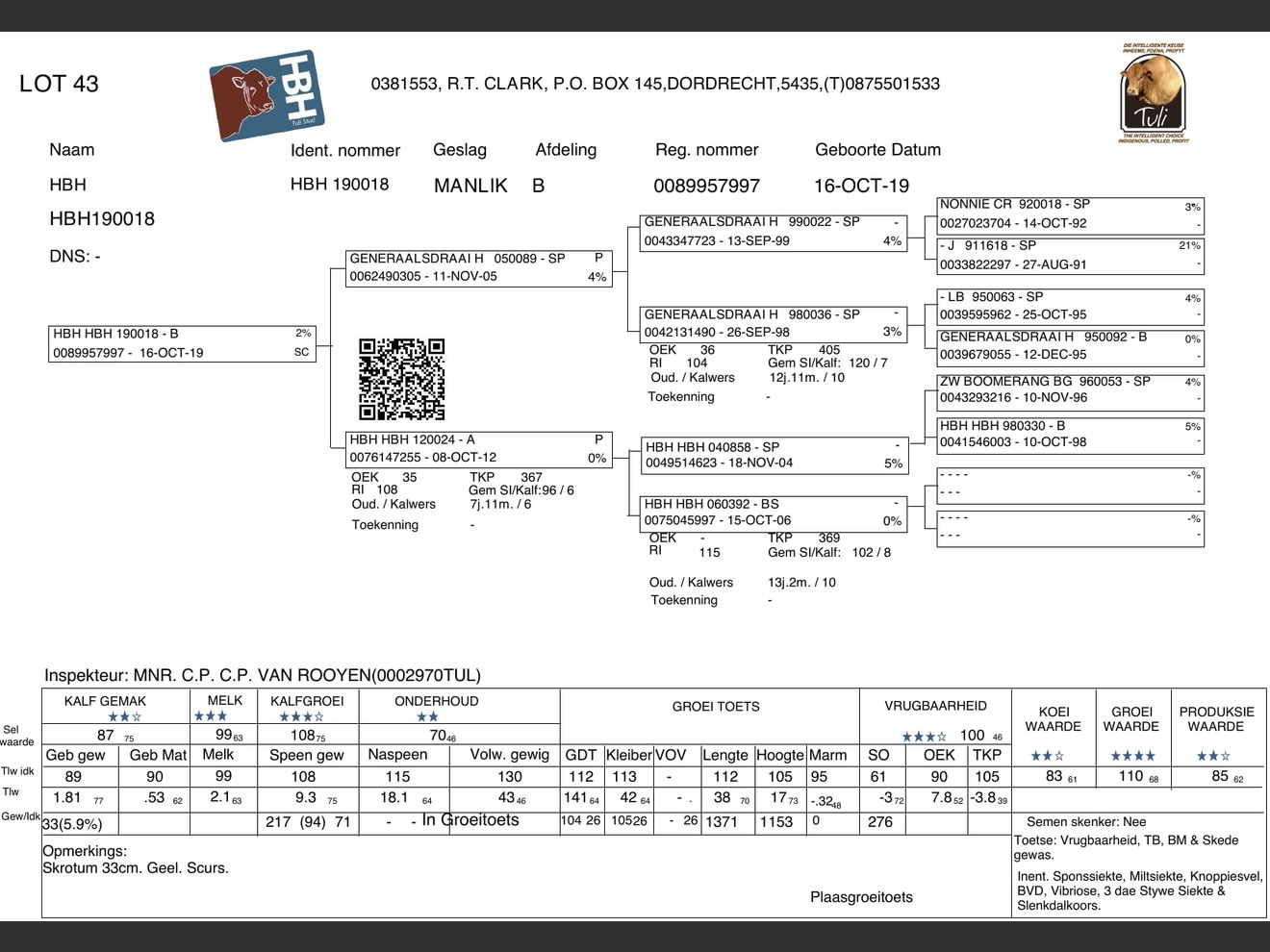The image size is (1270, 952).
Task: Select the animal box HBH HBH 190018 - B
Action: point(182,343)
